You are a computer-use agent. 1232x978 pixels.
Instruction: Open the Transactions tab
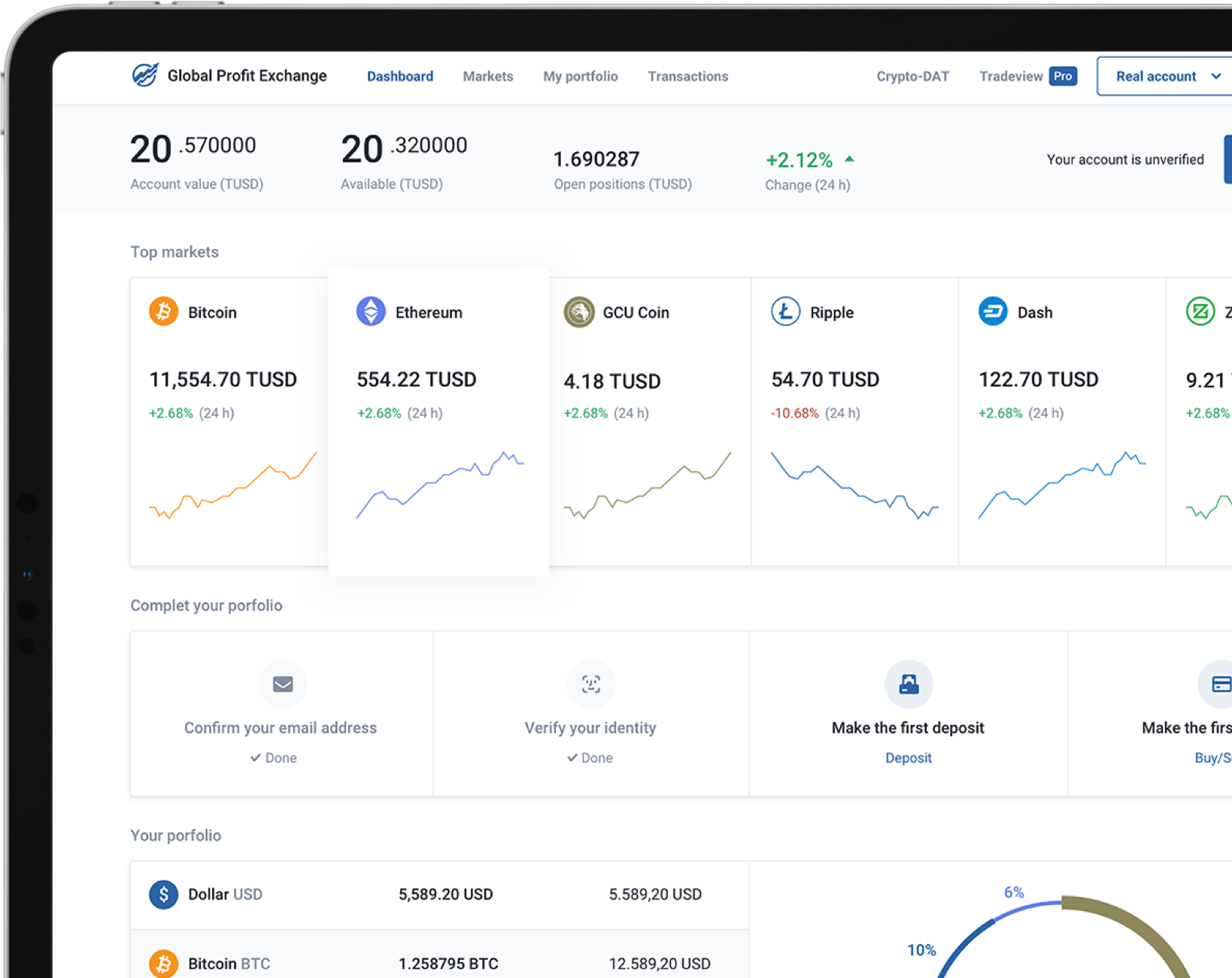coord(687,76)
